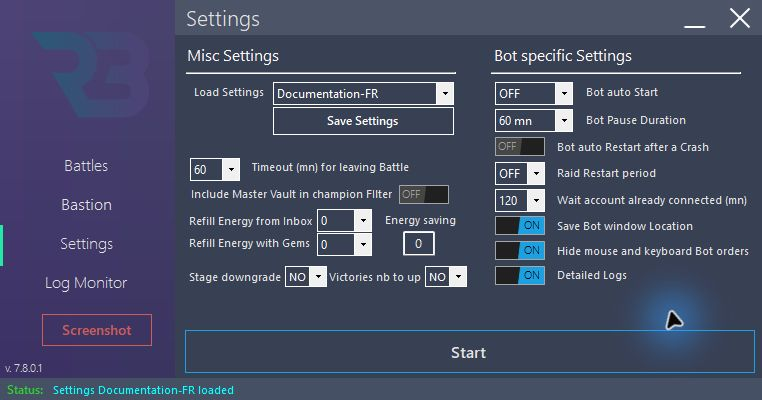Click the Start button
Viewport: 762px width, 400px height.
469,352
